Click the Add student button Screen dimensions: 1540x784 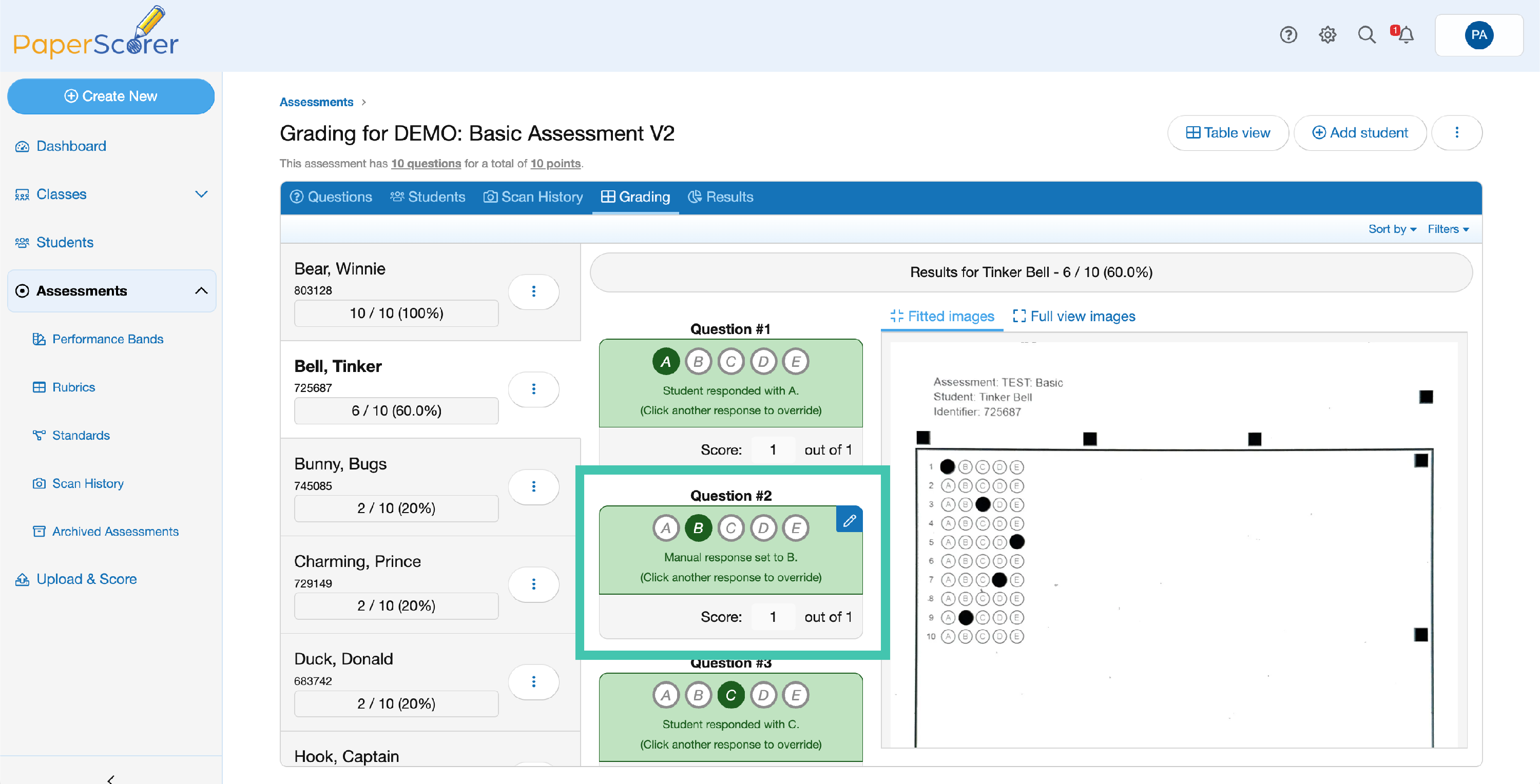point(1360,133)
